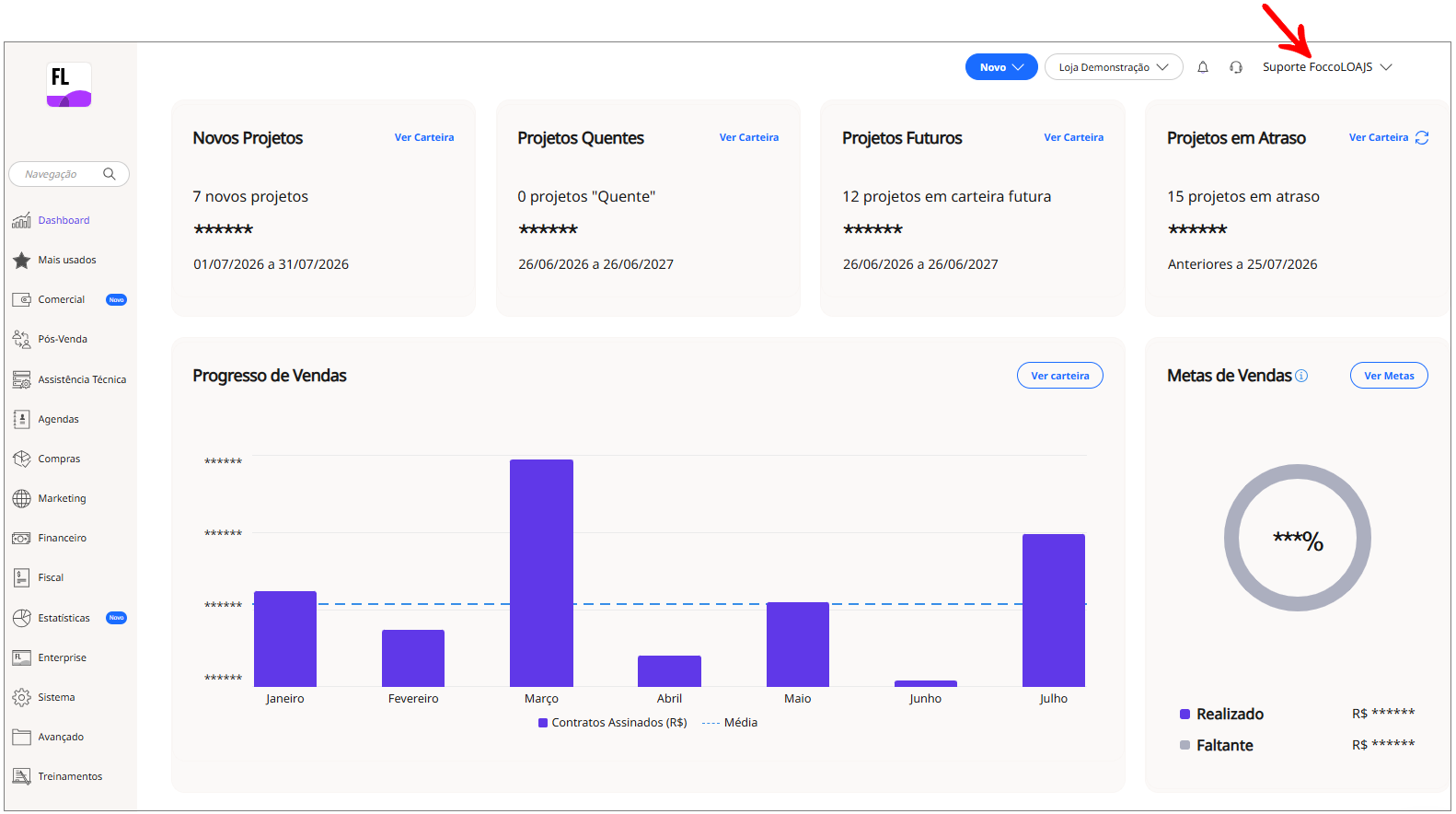The height and width of the screenshot is (814, 1456).
Task: Click Ver Carteira in Projetos Futuros
Action: tap(1073, 137)
